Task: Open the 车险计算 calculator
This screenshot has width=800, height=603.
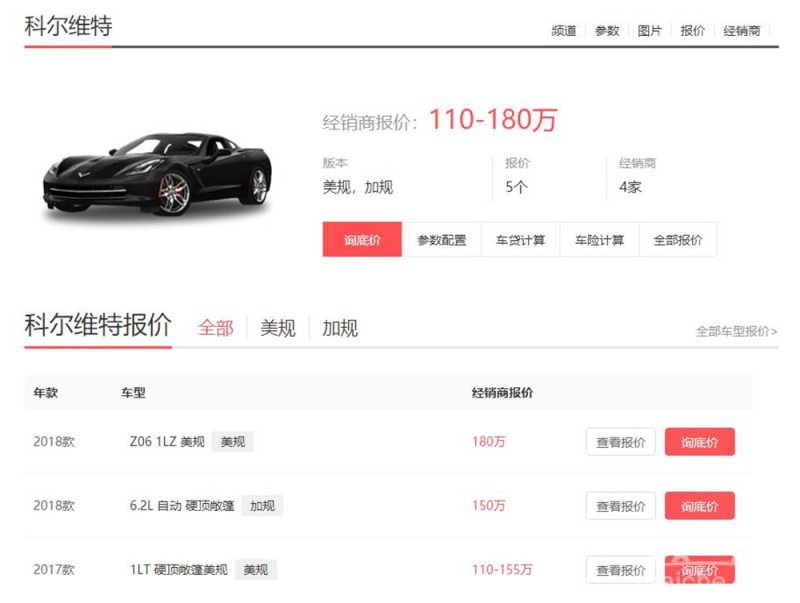Action: point(599,240)
